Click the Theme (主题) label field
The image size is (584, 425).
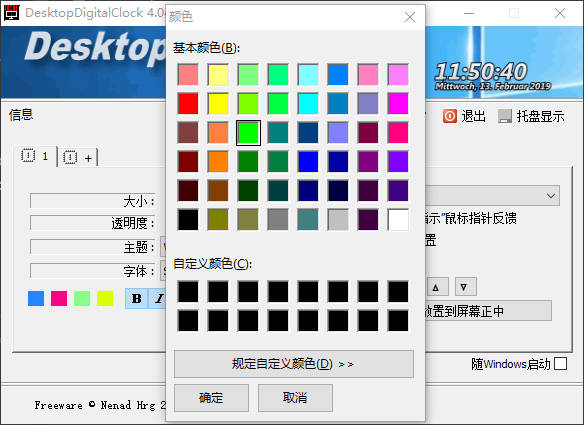(x=92, y=247)
